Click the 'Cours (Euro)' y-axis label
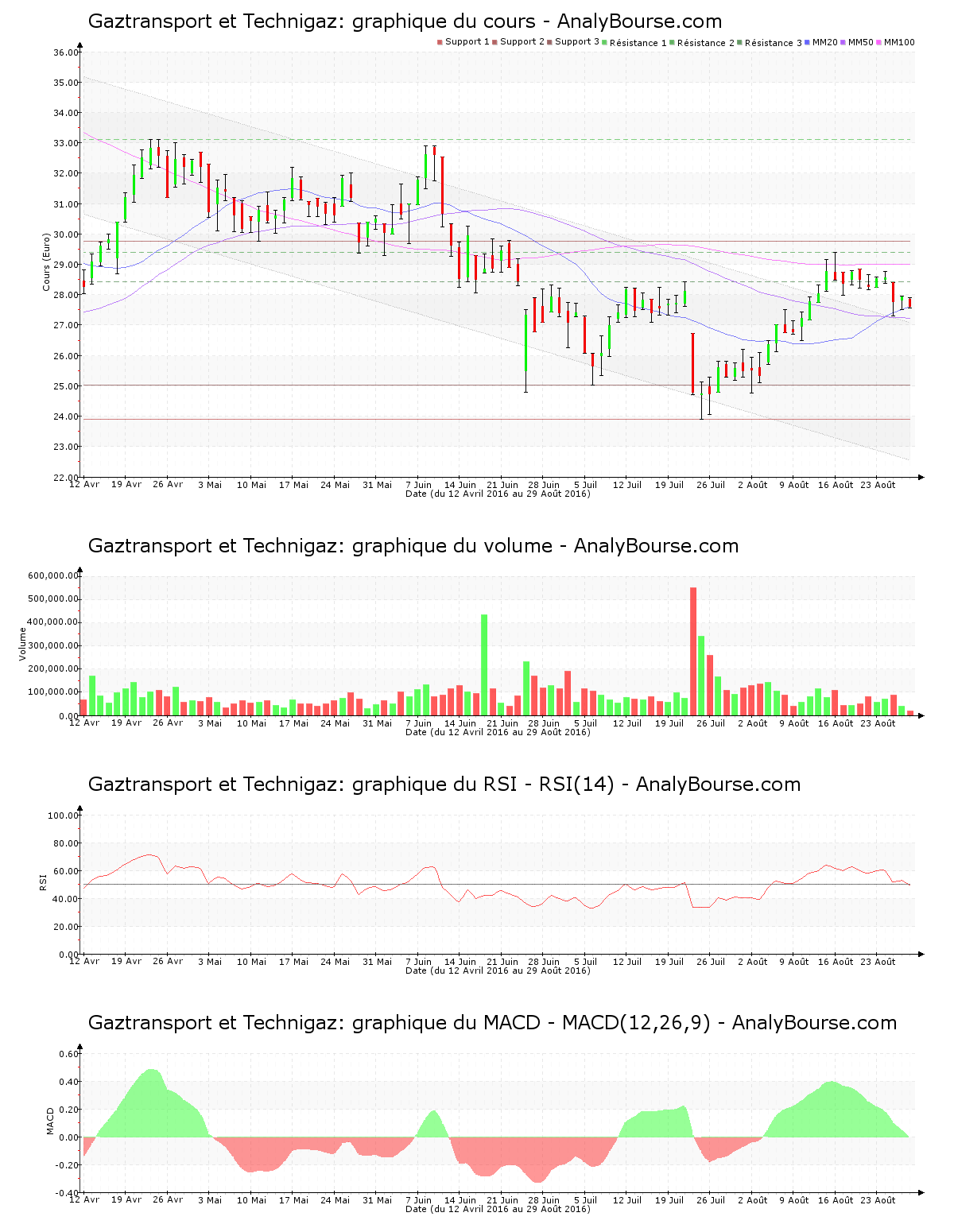The width and height of the screenshot is (954, 1232). point(46,262)
